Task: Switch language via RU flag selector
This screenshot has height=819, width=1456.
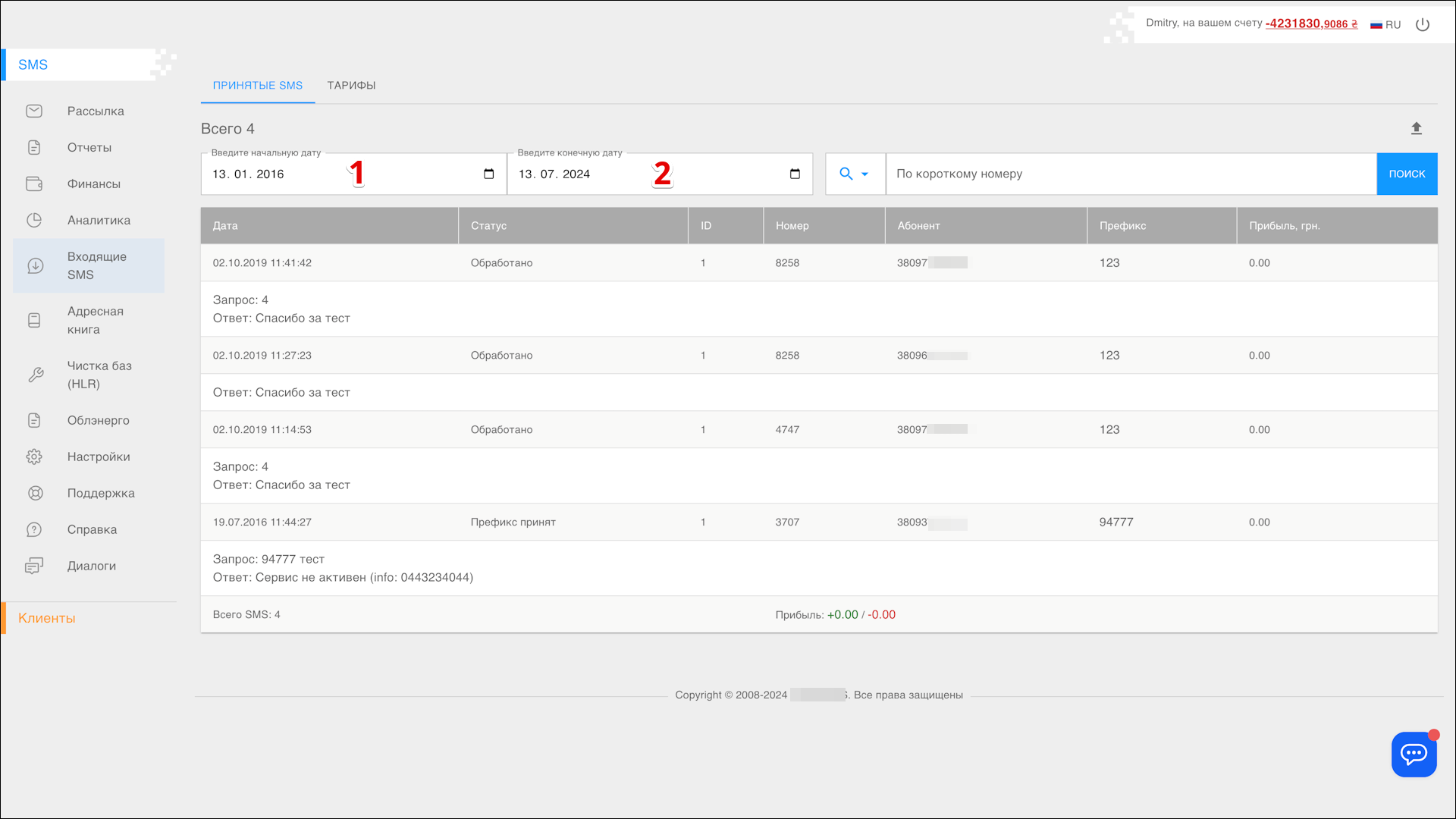Action: pyautogui.click(x=1385, y=24)
